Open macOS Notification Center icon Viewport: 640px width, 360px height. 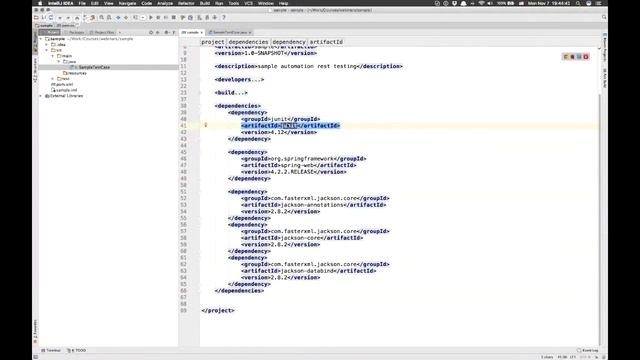click(599, 3)
